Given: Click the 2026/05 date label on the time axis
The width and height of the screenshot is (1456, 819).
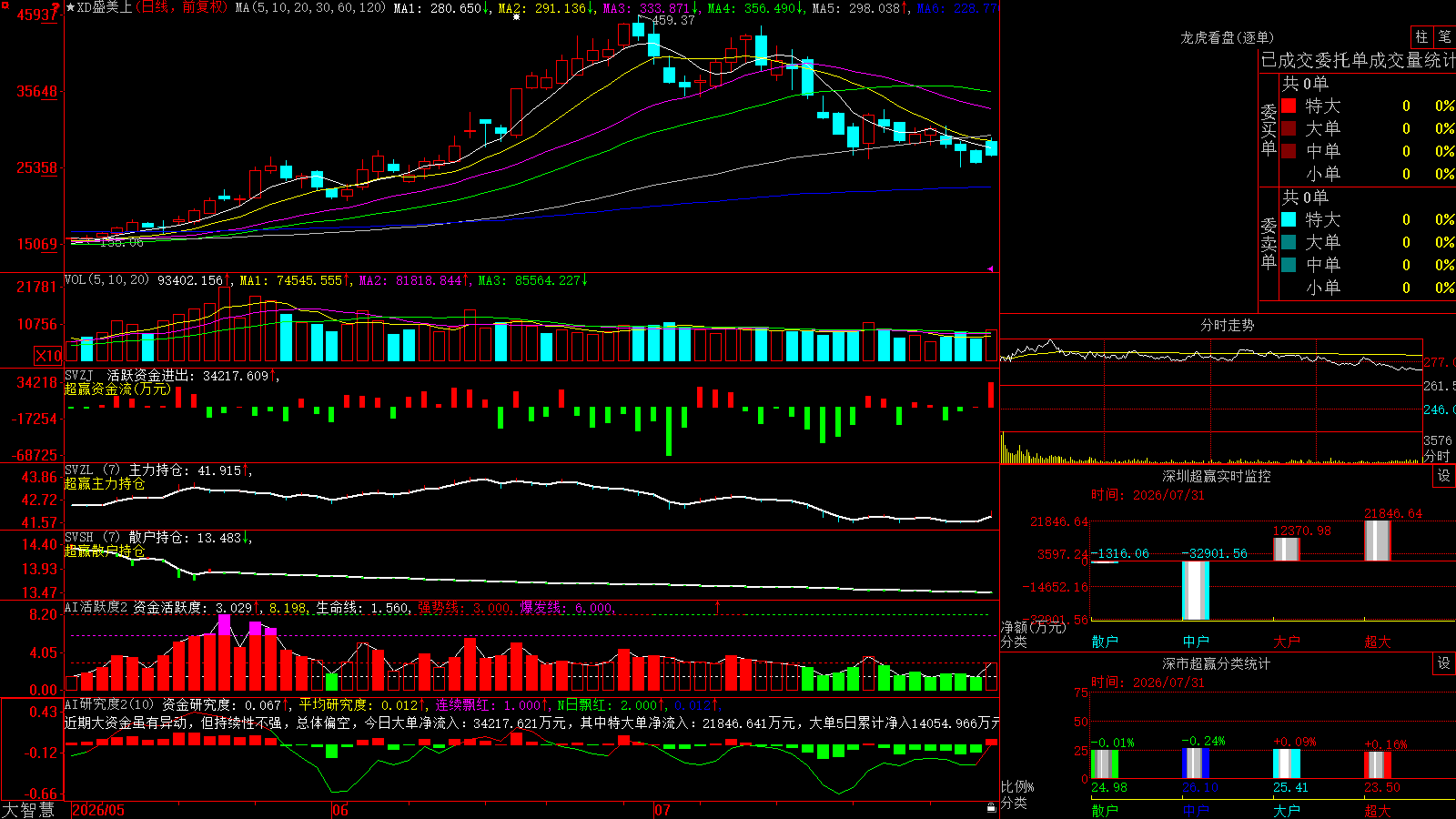Looking at the screenshot, I should coord(98,810).
